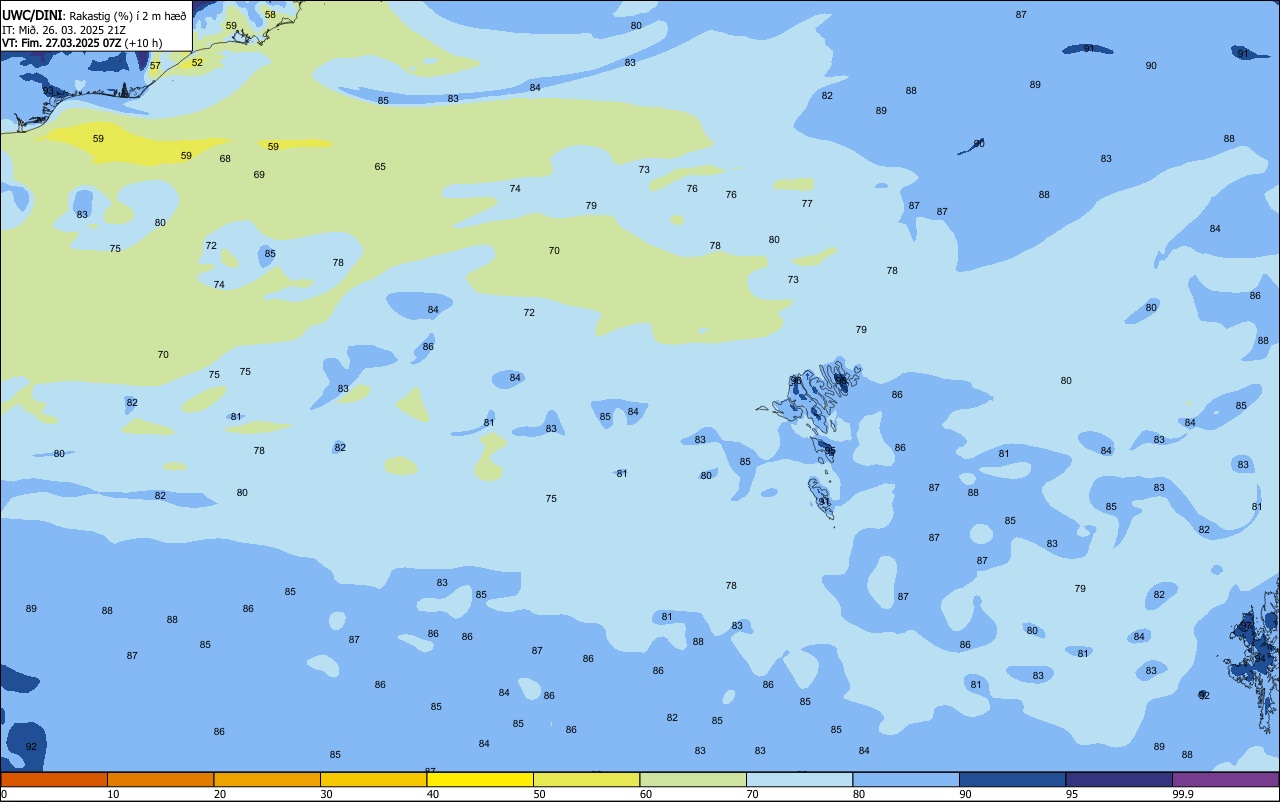Image resolution: width=1280 pixels, height=802 pixels.
Task: Select the 57 humidity value near the coast
Action: tap(155, 66)
